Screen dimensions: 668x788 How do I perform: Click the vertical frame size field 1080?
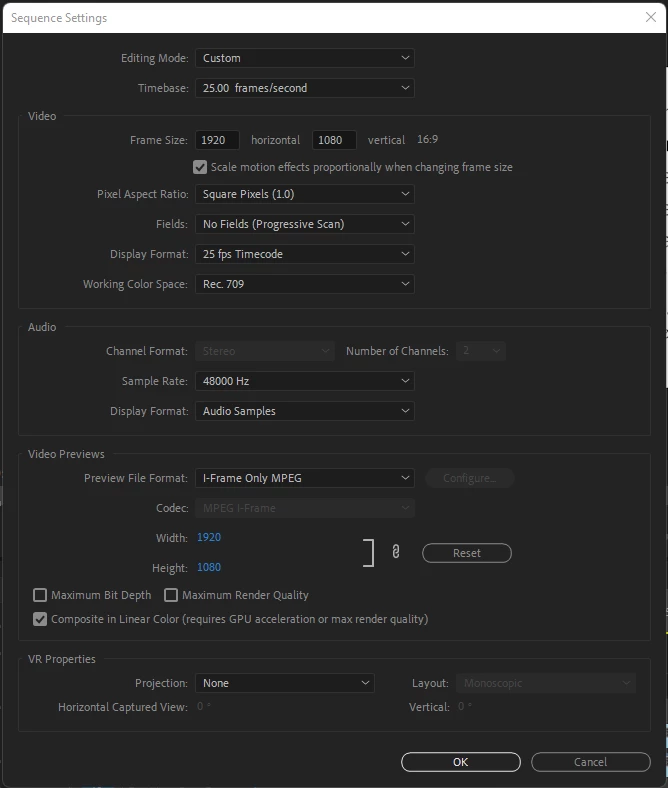click(x=334, y=140)
